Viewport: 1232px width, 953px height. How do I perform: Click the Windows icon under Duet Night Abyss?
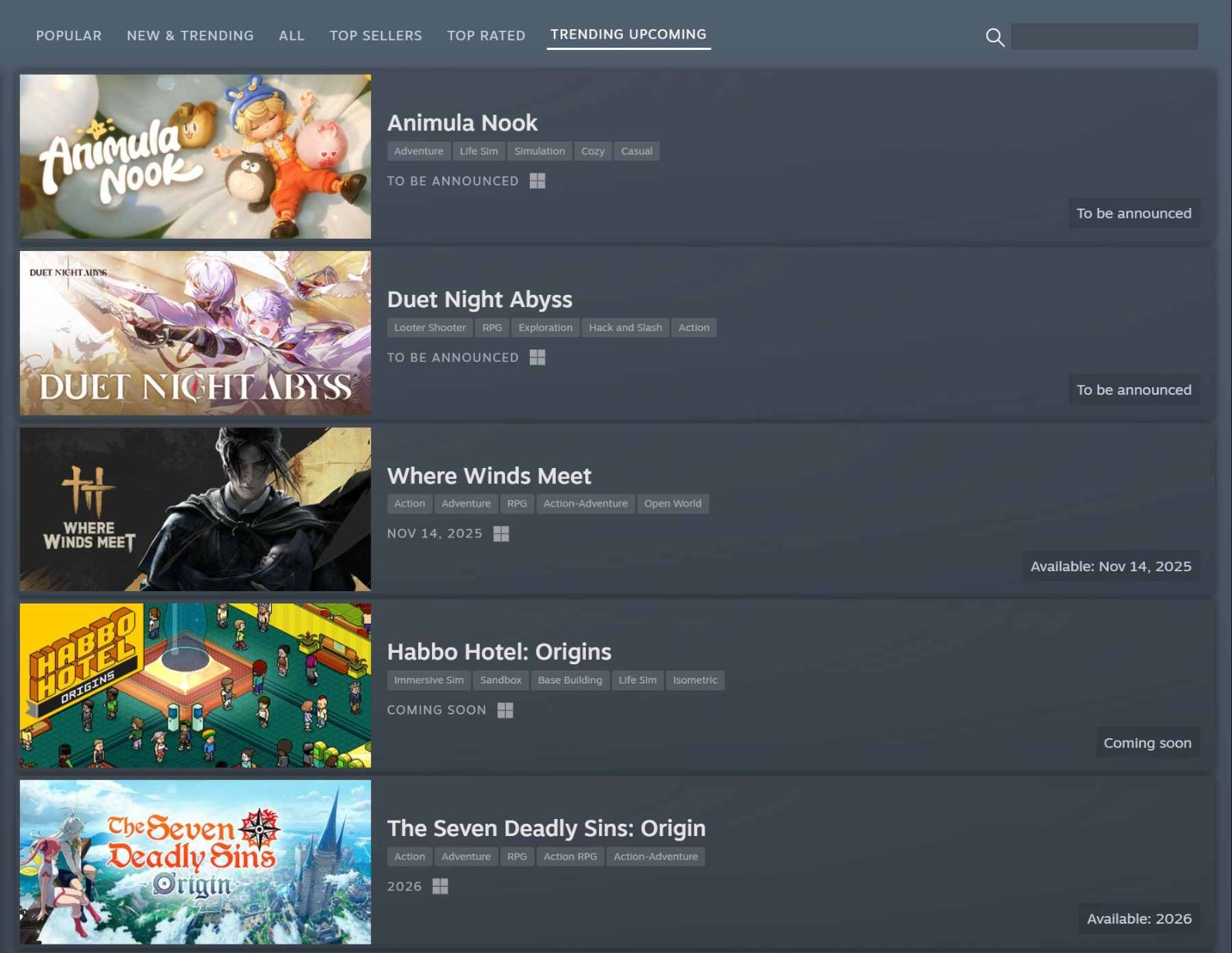538,357
